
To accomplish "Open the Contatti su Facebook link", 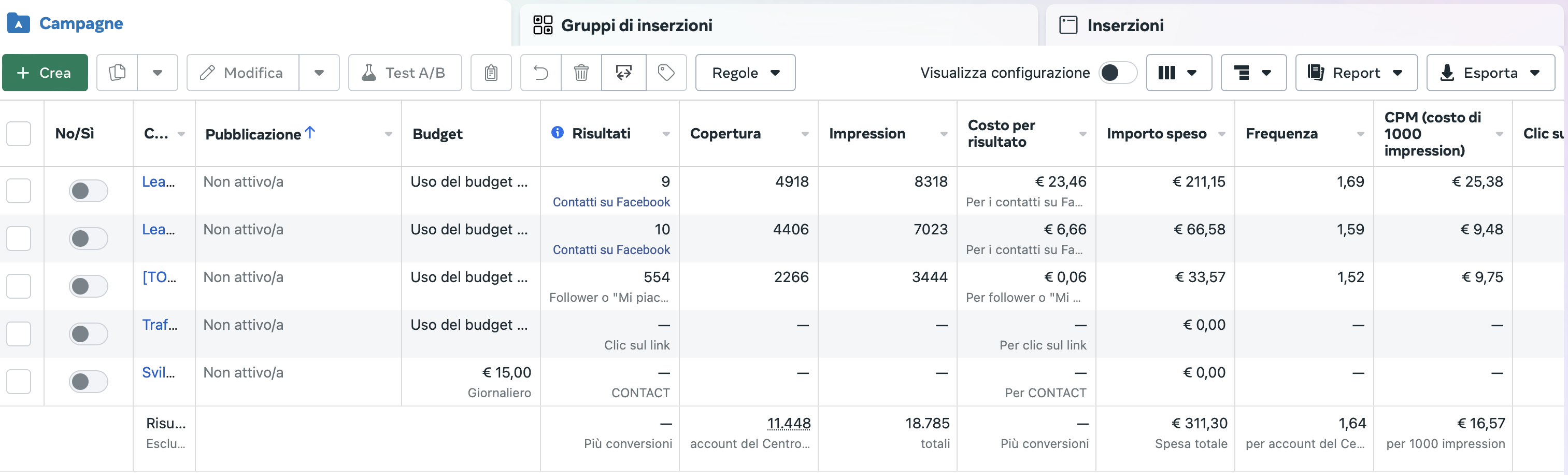I will point(611,202).
